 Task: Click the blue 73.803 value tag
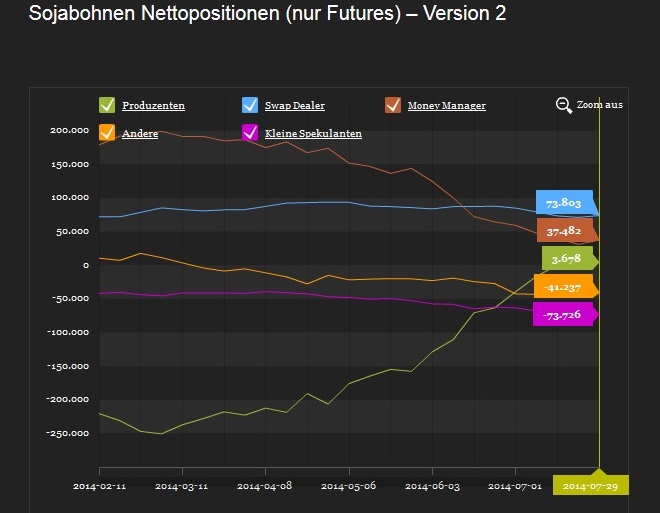[565, 203]
